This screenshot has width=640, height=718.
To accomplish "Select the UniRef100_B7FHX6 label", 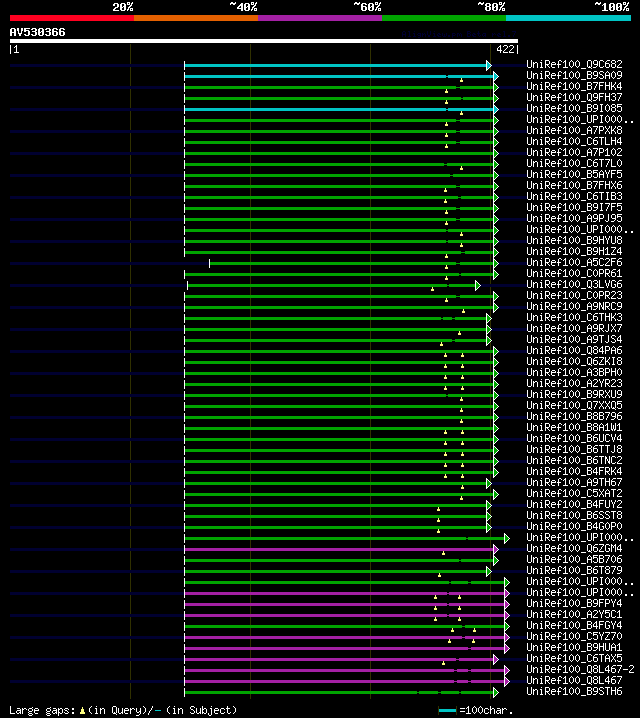I will point(574,185).
